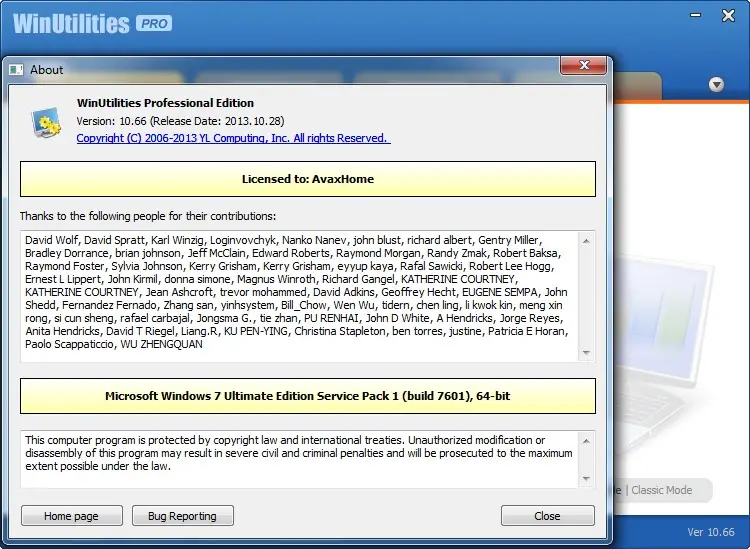Viewport: 750px width, 549px height.
Task: Click the Version: 10.66 release date text
Action: tap(180, 121)
